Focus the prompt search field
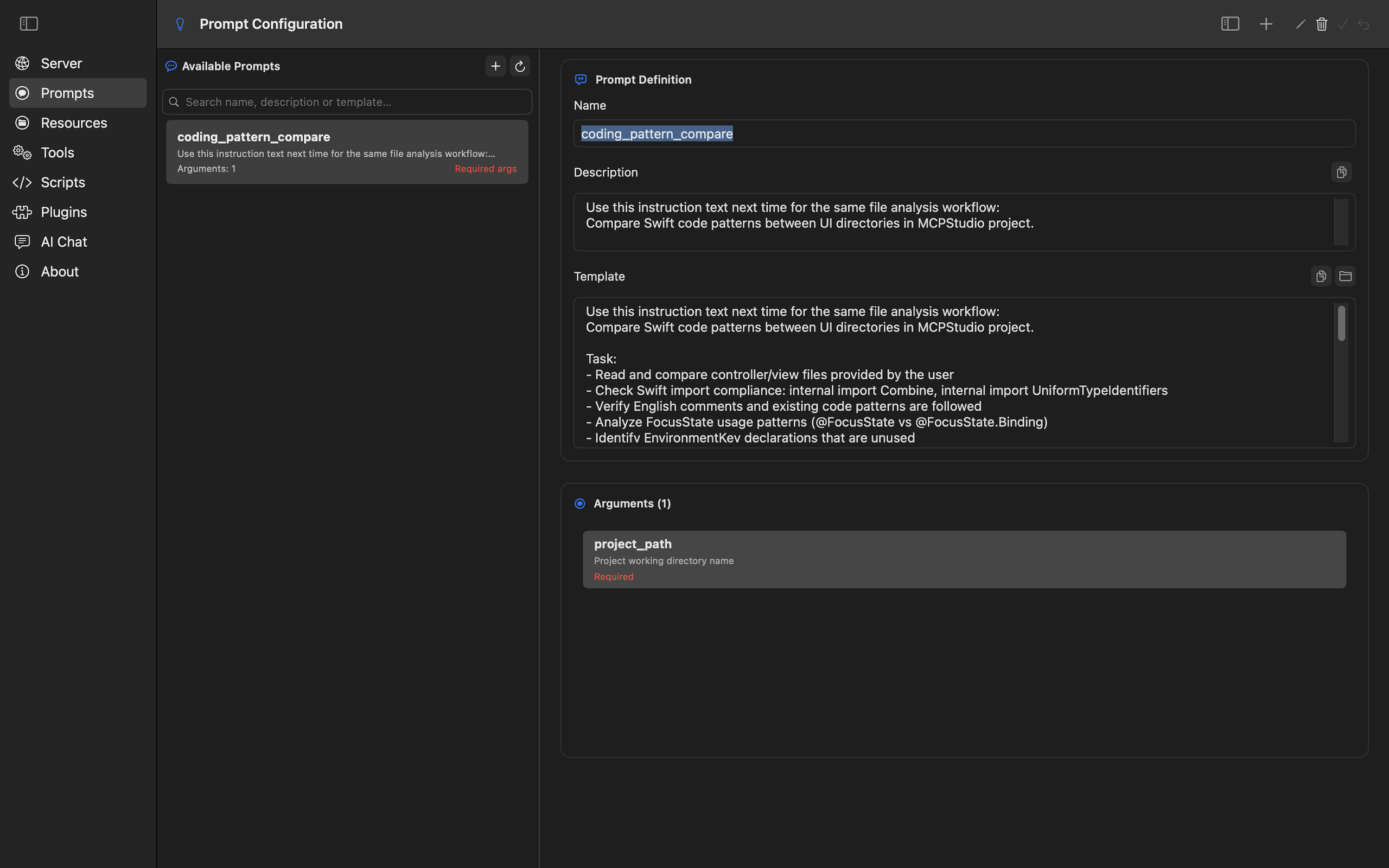The image size is (1389, 868). click(x=347, y=102)
